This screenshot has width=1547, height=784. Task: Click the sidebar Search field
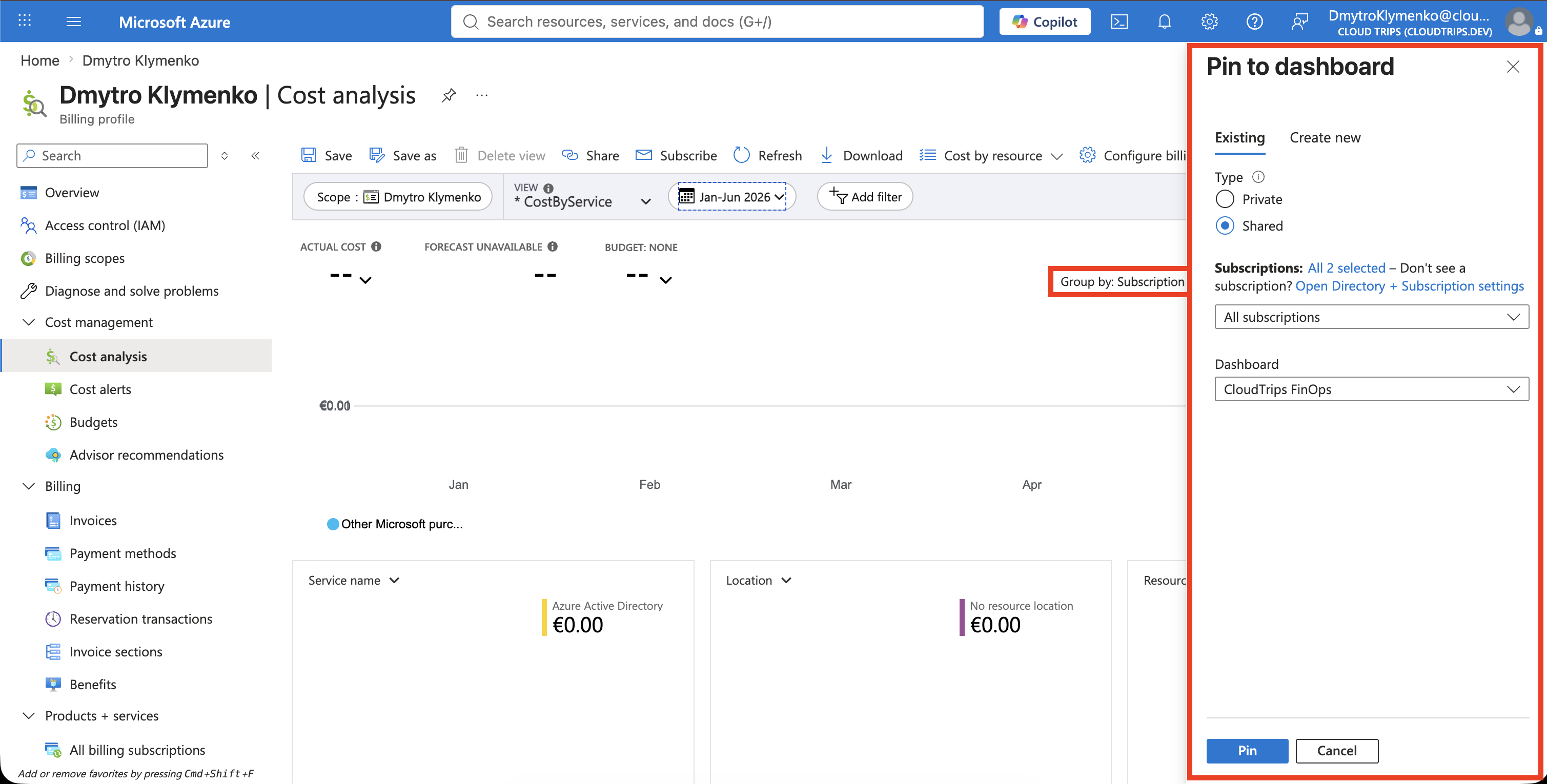112,155
